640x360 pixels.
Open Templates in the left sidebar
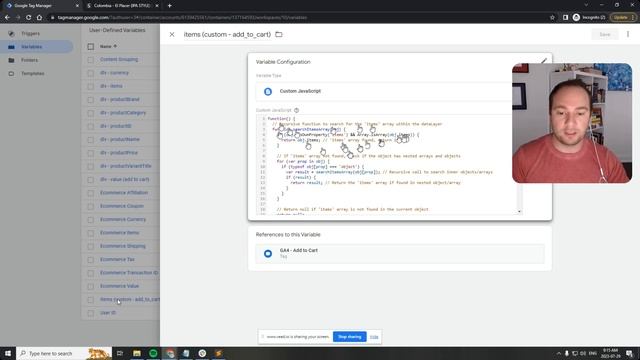[33, 73]
